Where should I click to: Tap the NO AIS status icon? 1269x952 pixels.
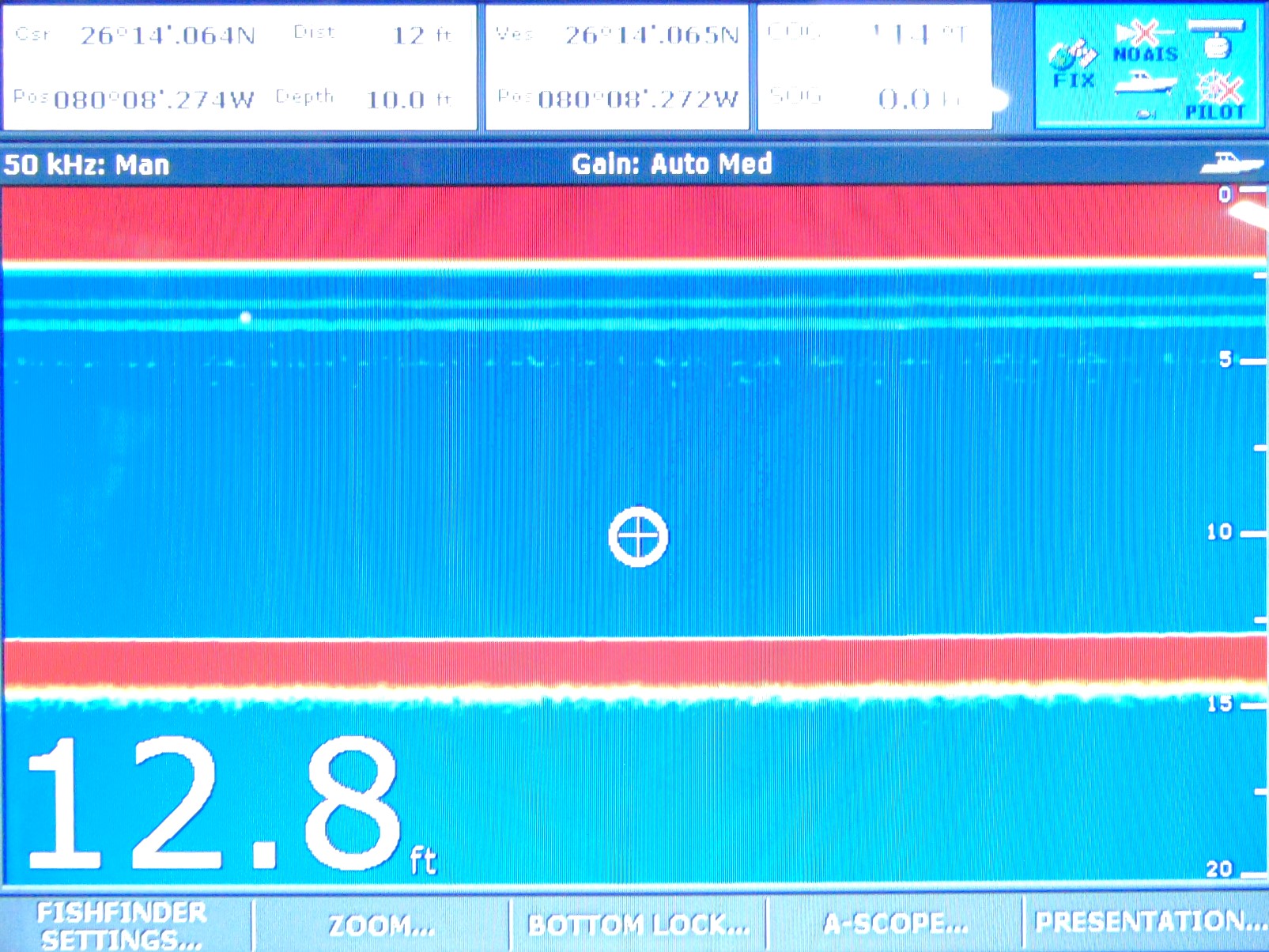click(1145, 43)
